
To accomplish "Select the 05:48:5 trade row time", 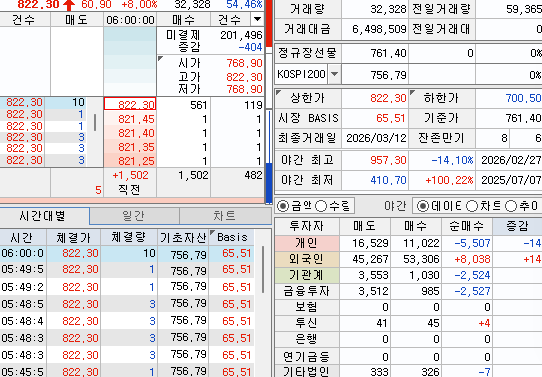I will click(23, 304).
